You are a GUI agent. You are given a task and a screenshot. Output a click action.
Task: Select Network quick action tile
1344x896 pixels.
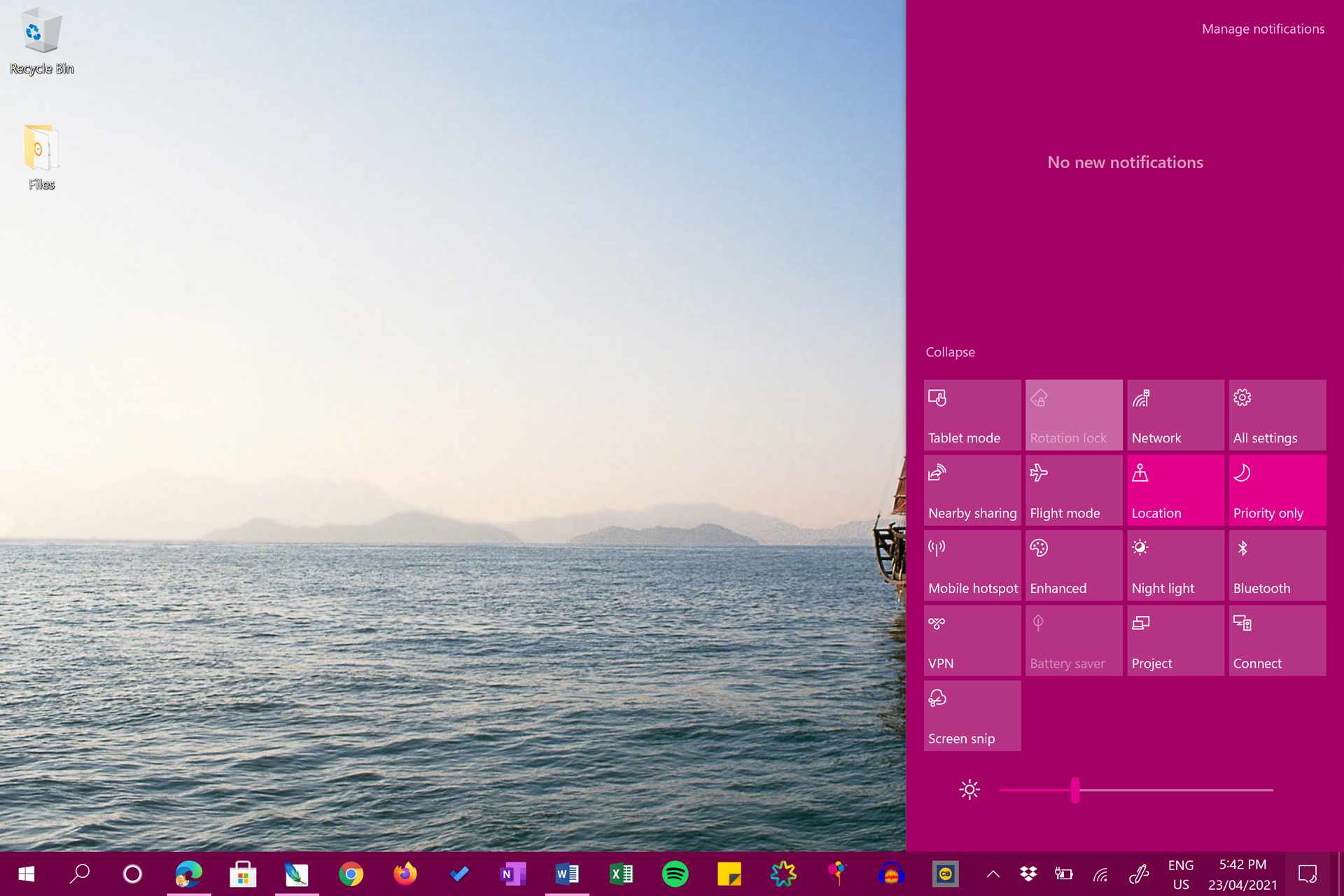pyautogui.click(x=1175, y=414)
